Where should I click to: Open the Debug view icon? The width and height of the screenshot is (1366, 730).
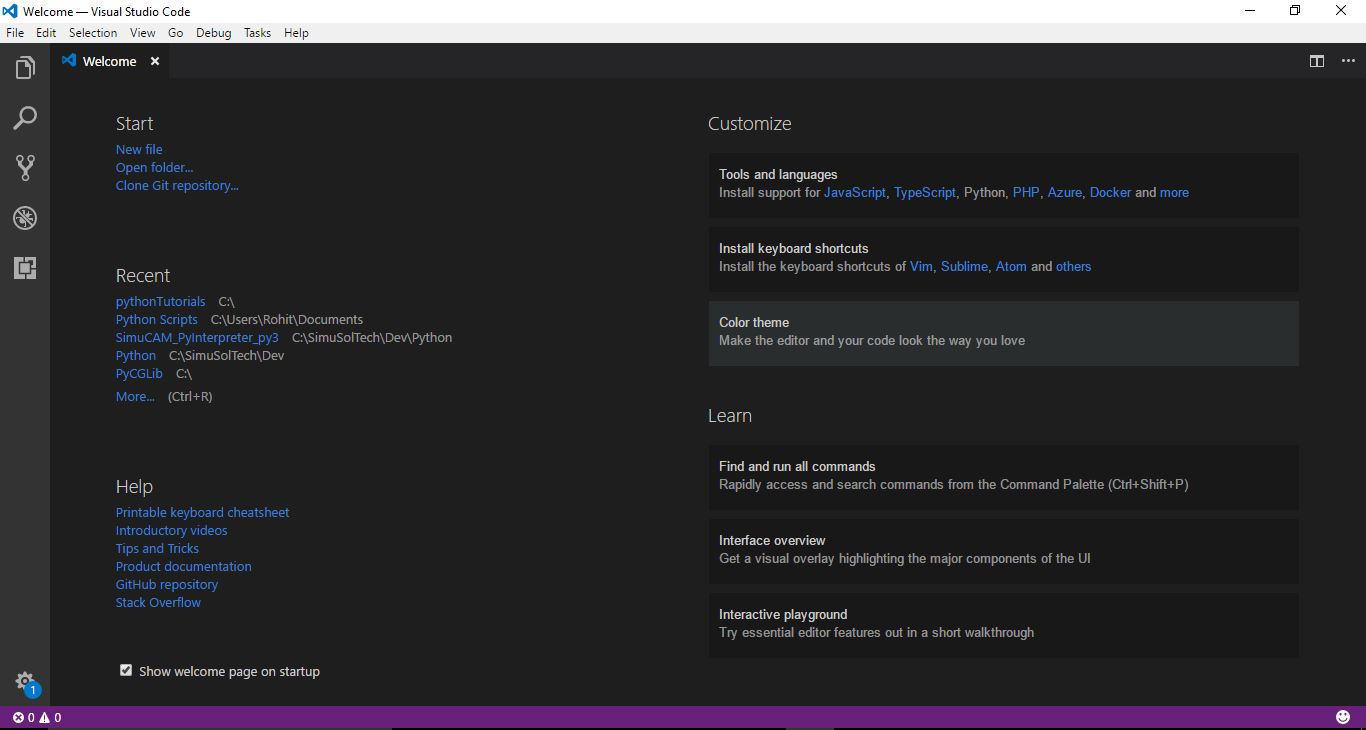pyautogui.click(x=25, y=218)
